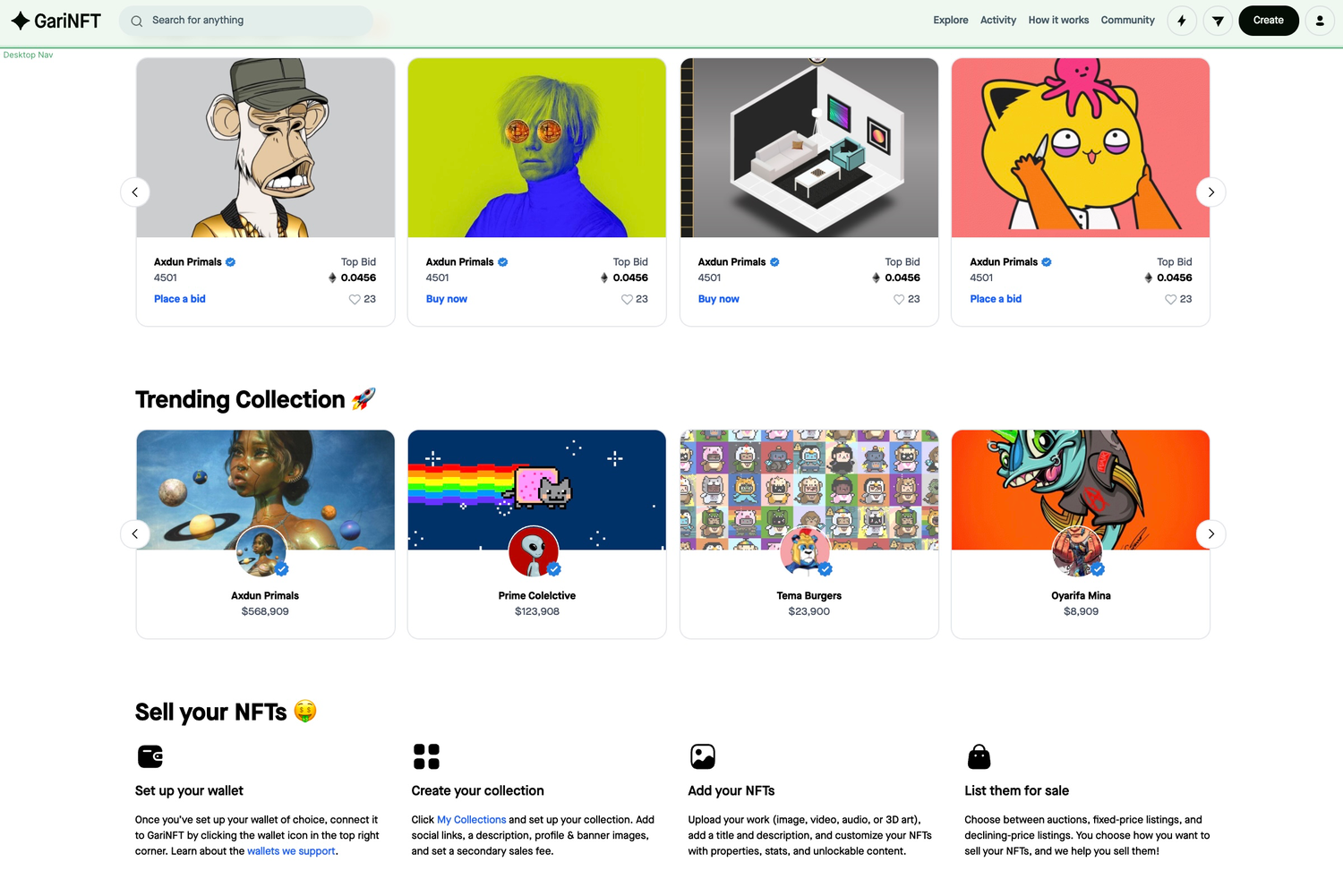
Task: Buy now the isometric room NFT
Action: coord(719,299)
